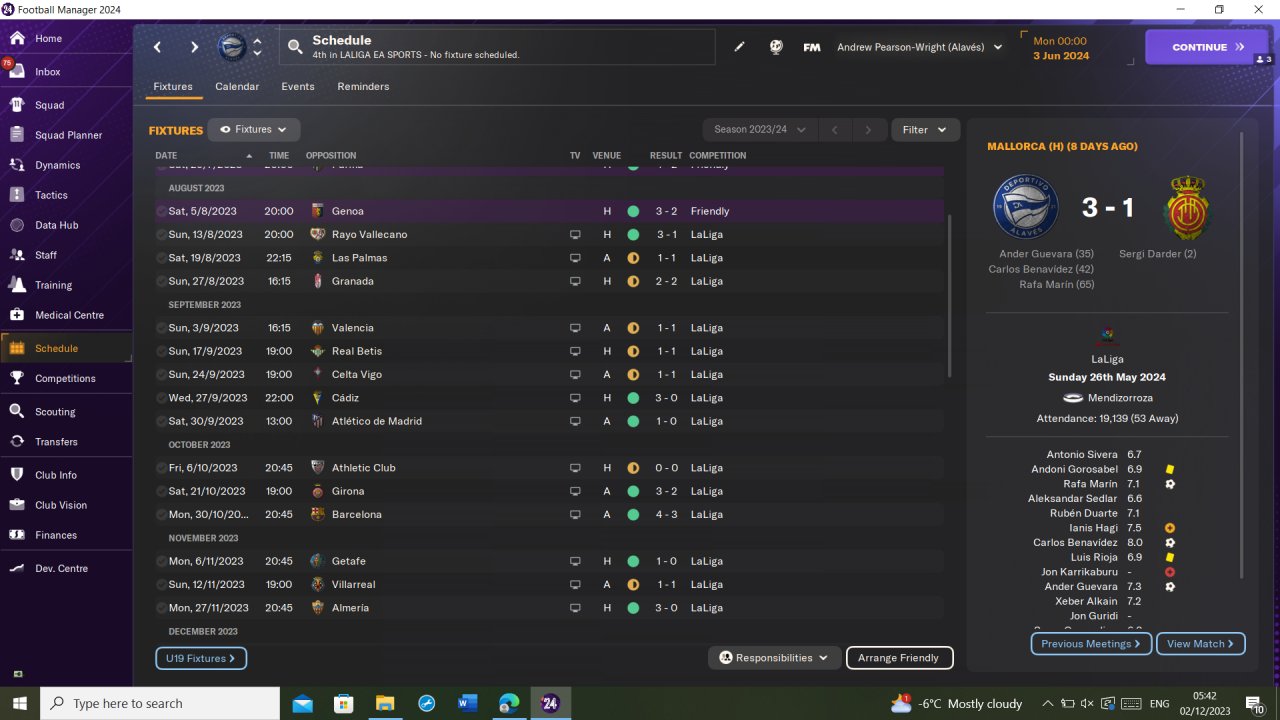This screenshot has width=1280, height=720.
Task: Click the Football Manager taskbar icon
Action: (549, 703)
